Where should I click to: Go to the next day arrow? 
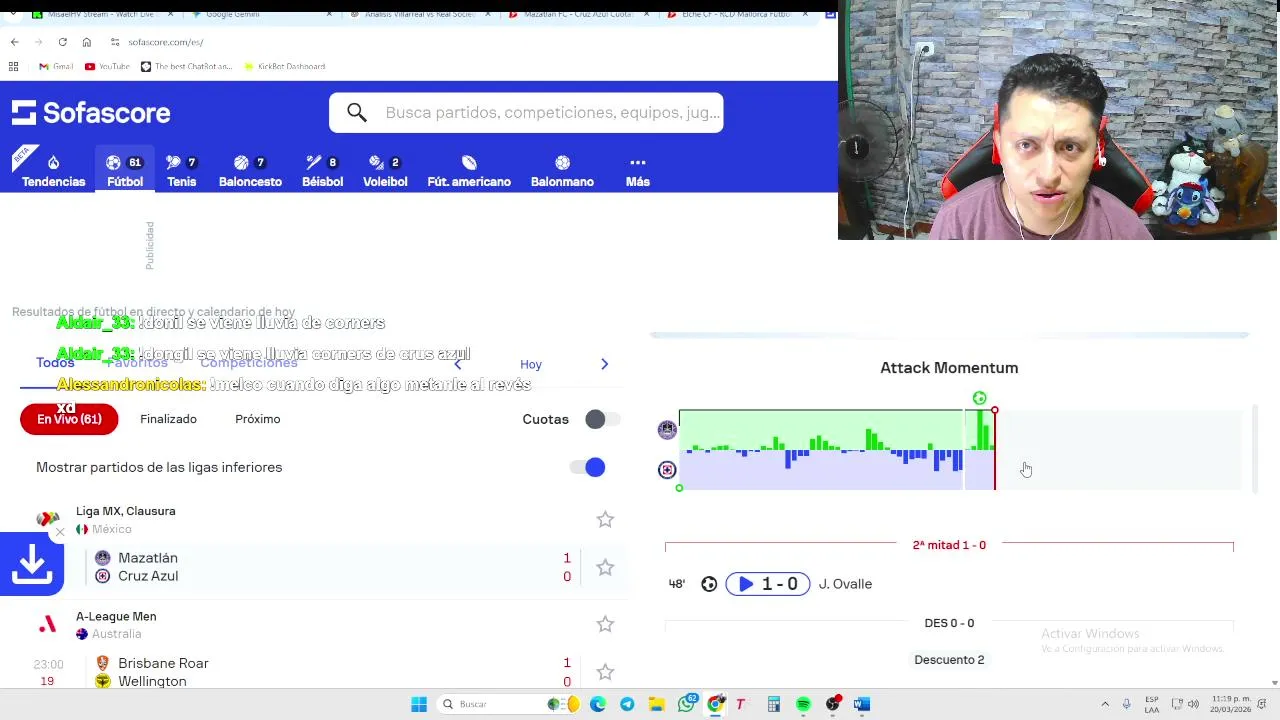604,364
